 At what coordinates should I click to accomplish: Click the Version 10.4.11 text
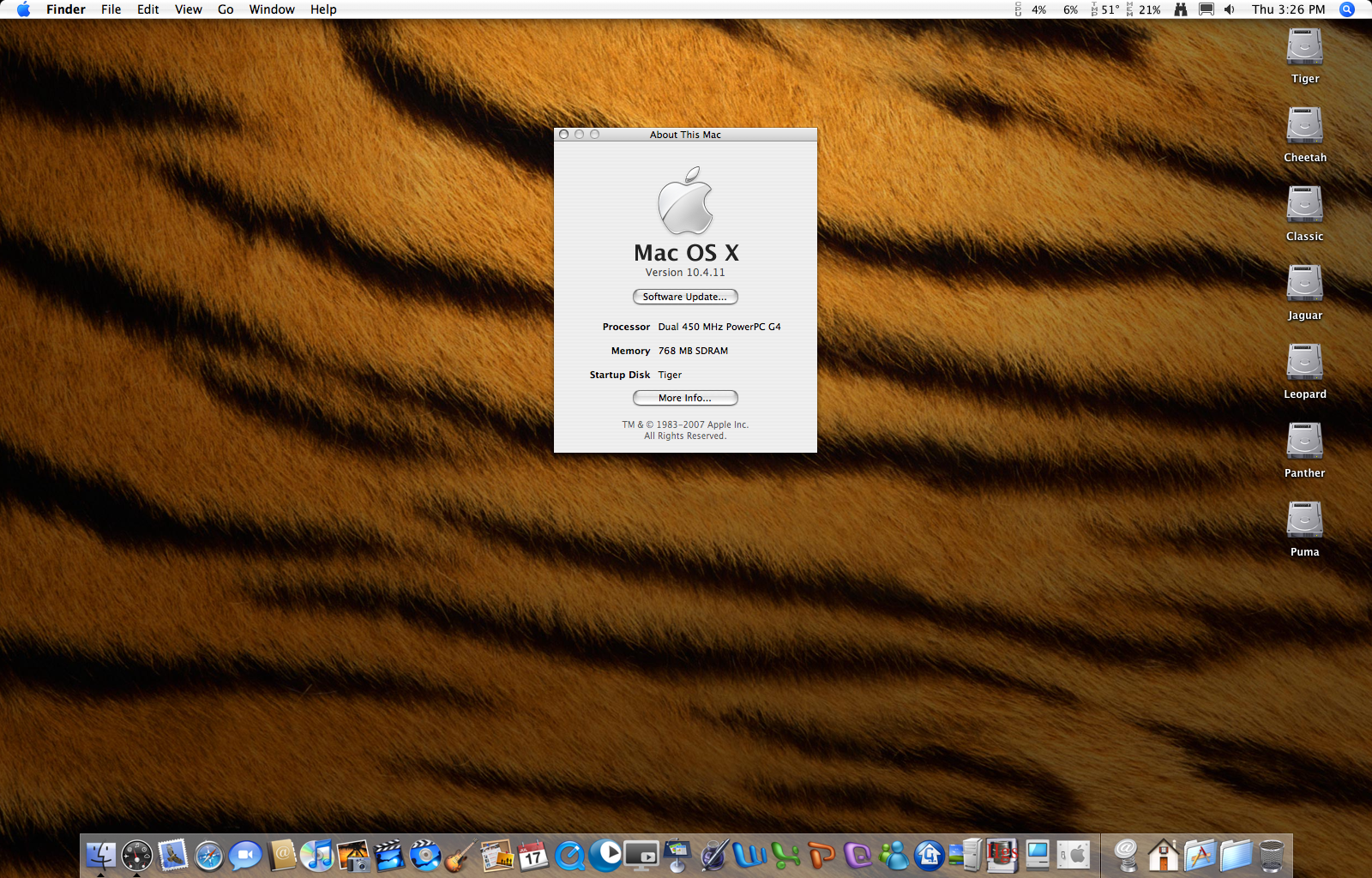tap(685, 273)
